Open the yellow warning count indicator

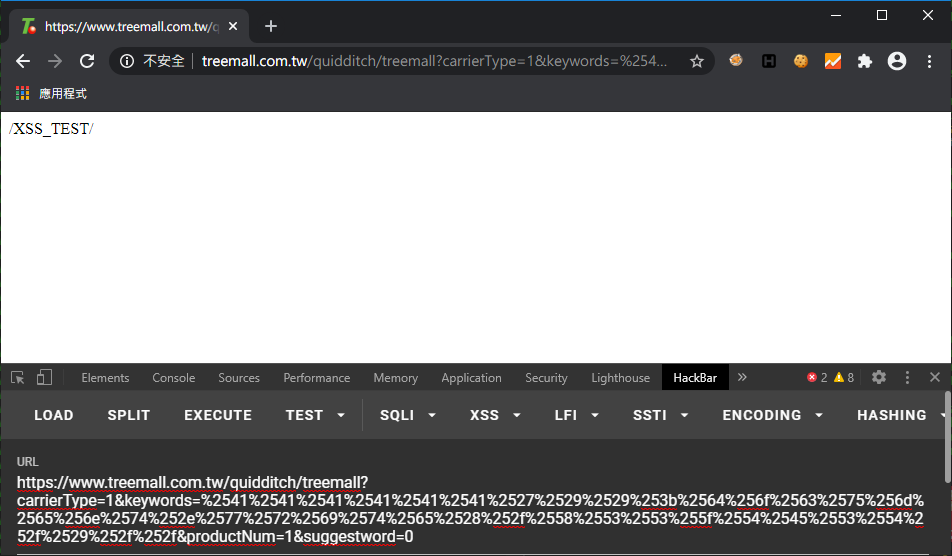[844, 378]
